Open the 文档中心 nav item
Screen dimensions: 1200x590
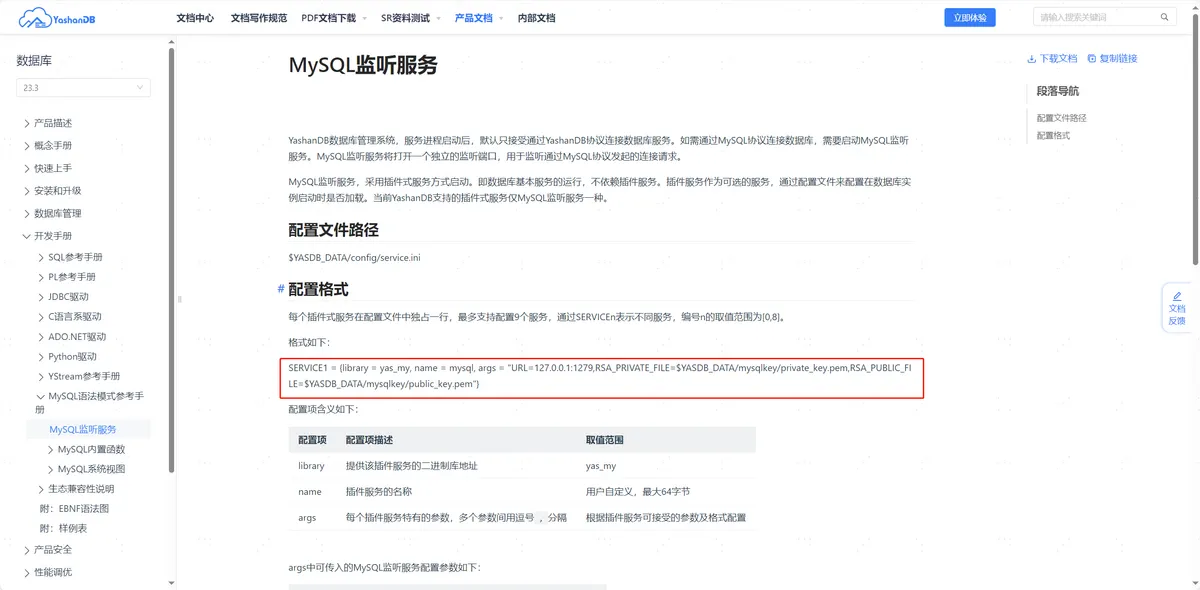(195, 18)
